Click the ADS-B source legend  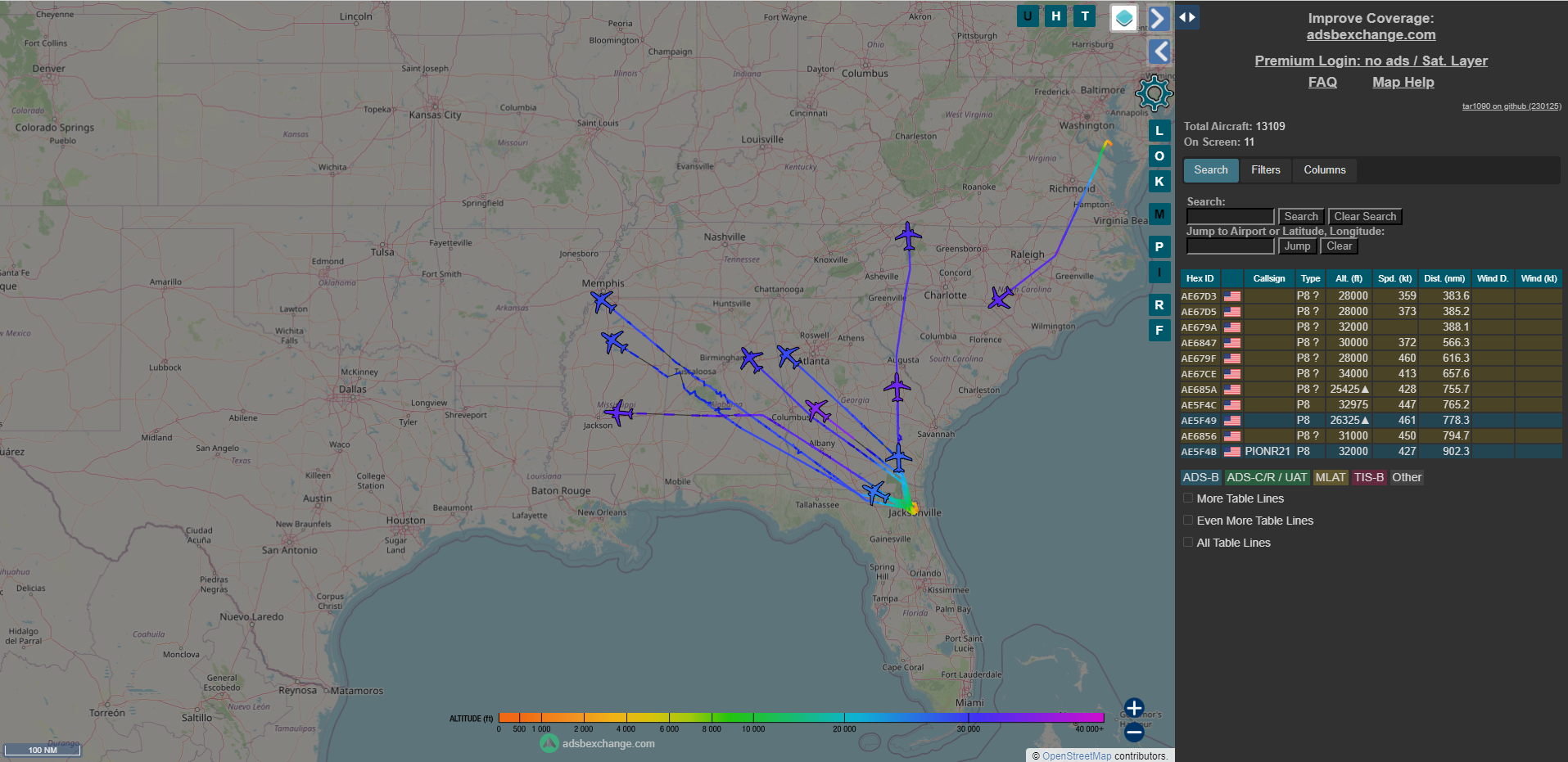[1201, 478]
